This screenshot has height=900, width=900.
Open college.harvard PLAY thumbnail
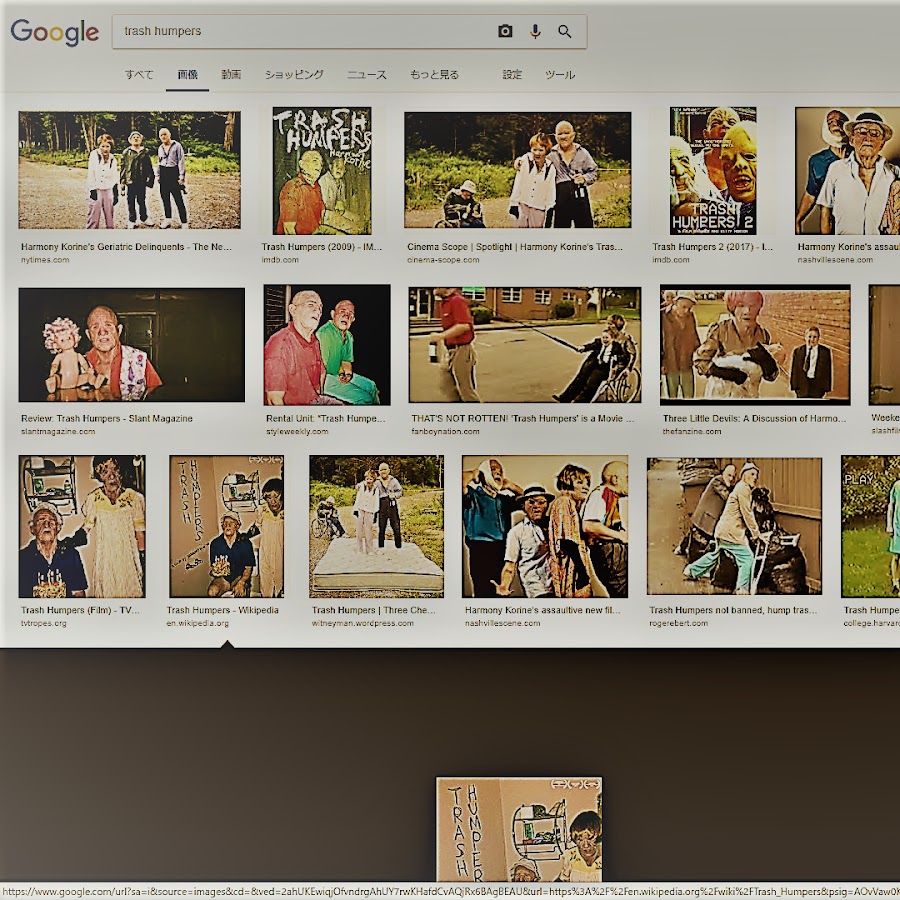click(870, 526)
